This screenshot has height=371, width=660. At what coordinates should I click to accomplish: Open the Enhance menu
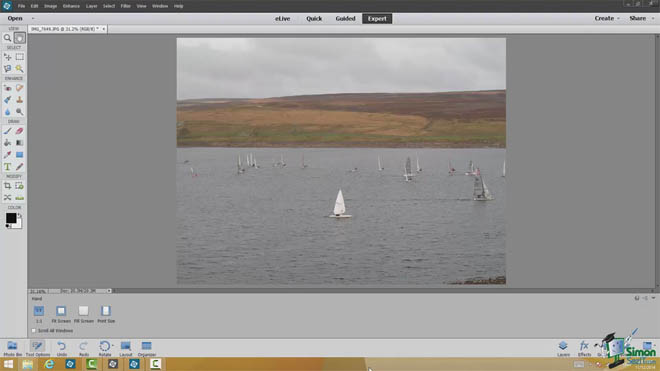coord(71,6)
